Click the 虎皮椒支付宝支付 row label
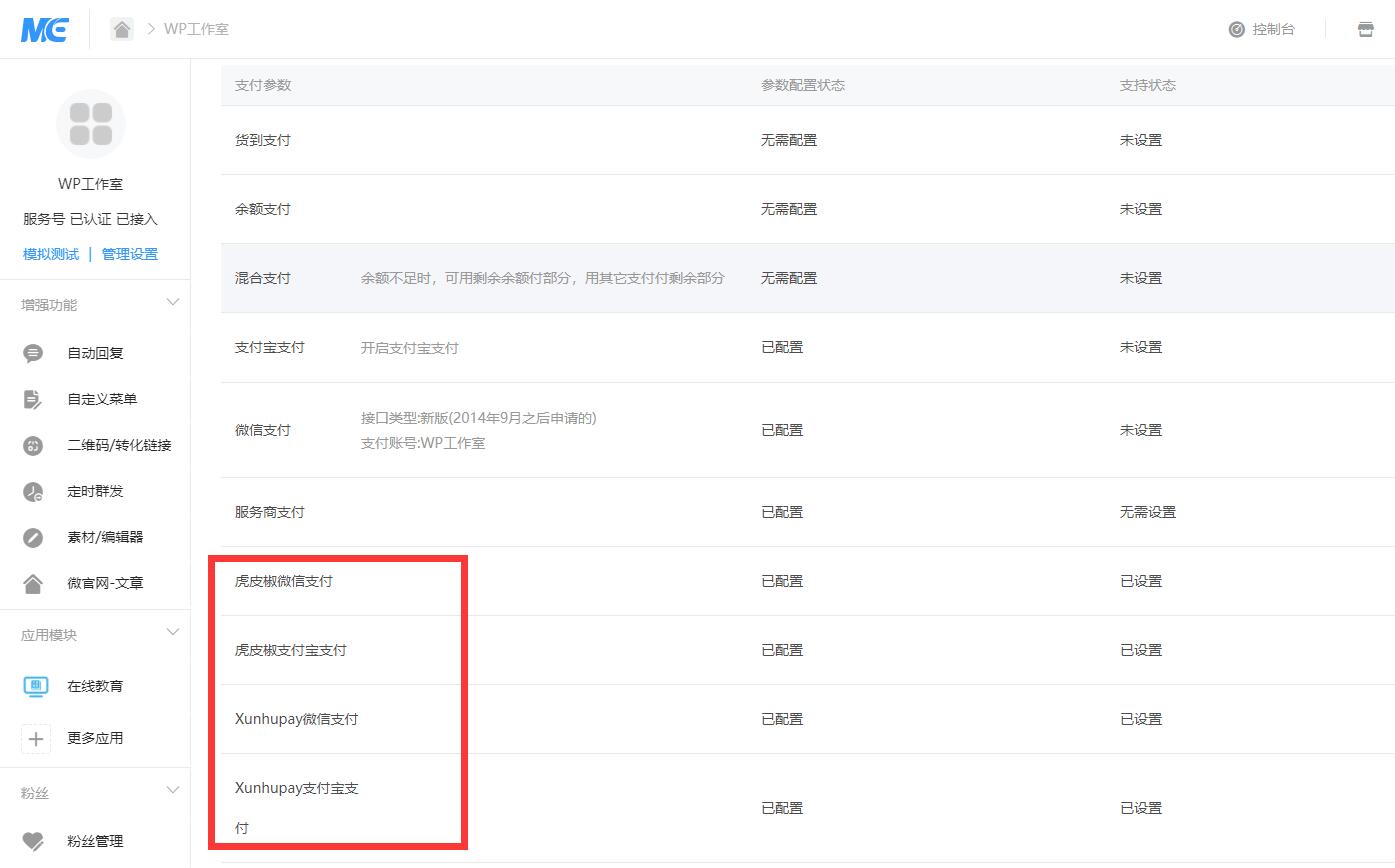Image resolution: width=1395 pixels, height=868 pixels. [x=291, y=650]
